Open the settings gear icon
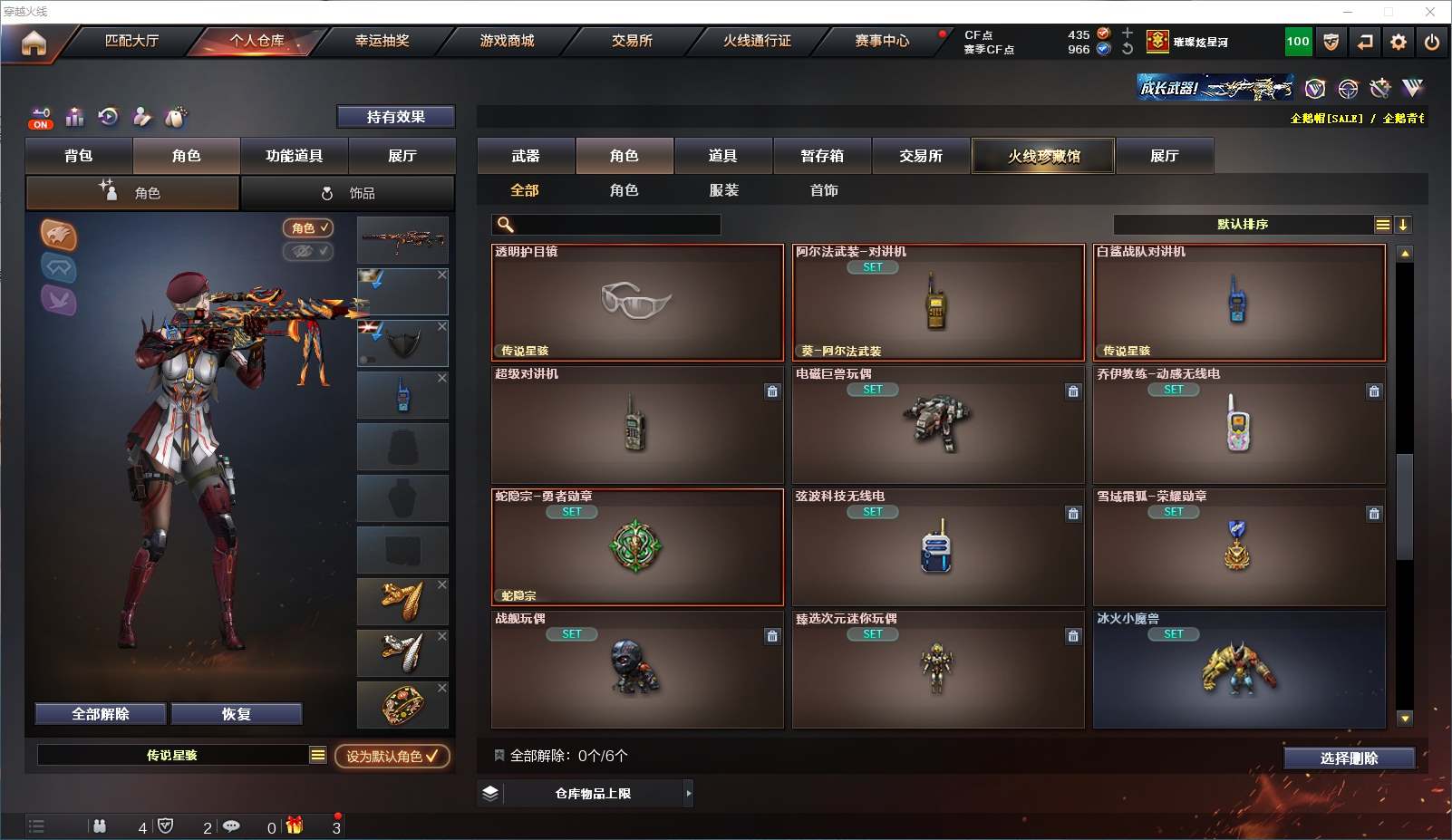Viewport: 1452px width, 840px height. pyautogui.click(x=1398, y=42)
